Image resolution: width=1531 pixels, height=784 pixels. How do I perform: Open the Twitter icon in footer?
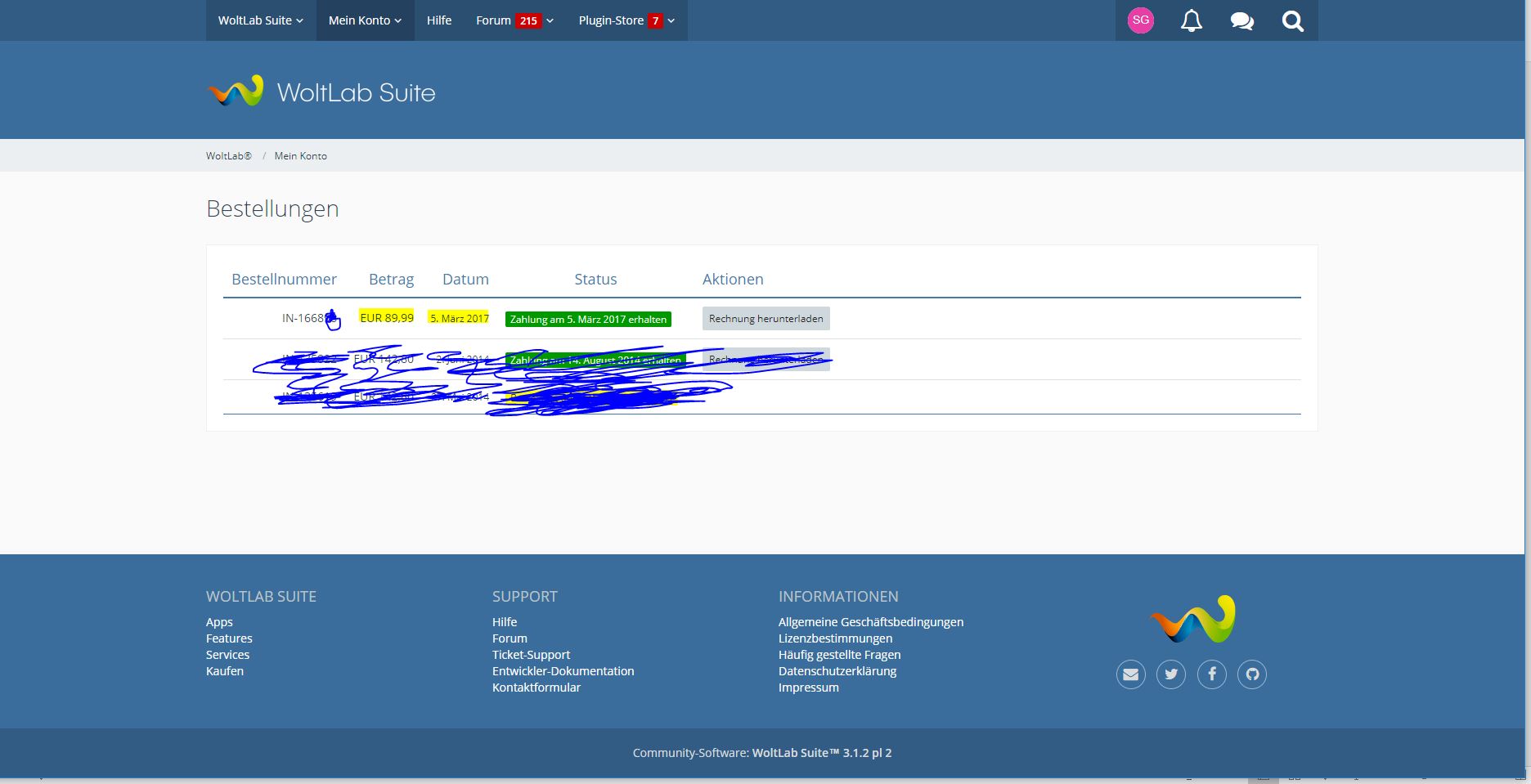1171,674
